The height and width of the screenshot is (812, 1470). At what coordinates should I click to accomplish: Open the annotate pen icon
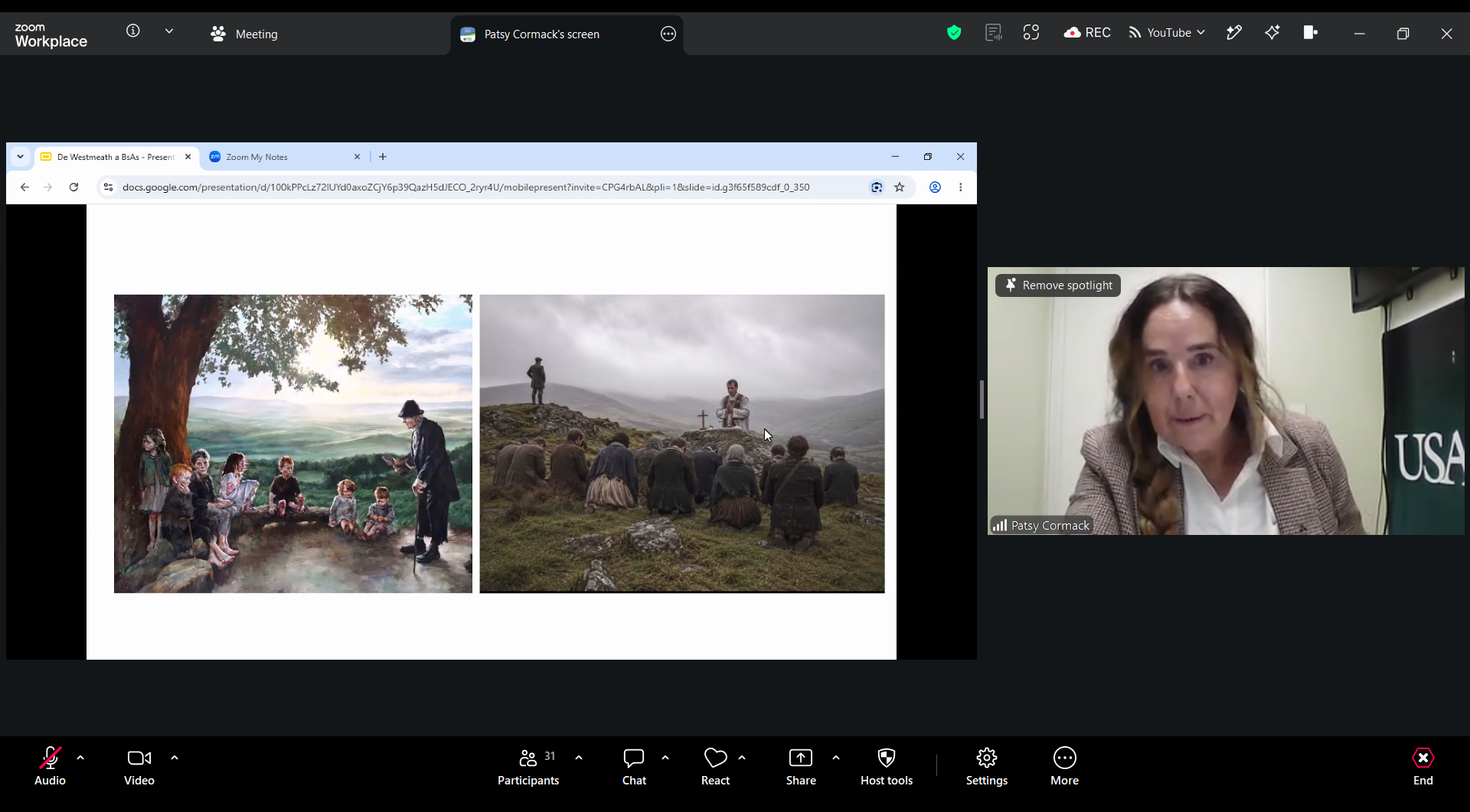click(x=1234, y=32)
